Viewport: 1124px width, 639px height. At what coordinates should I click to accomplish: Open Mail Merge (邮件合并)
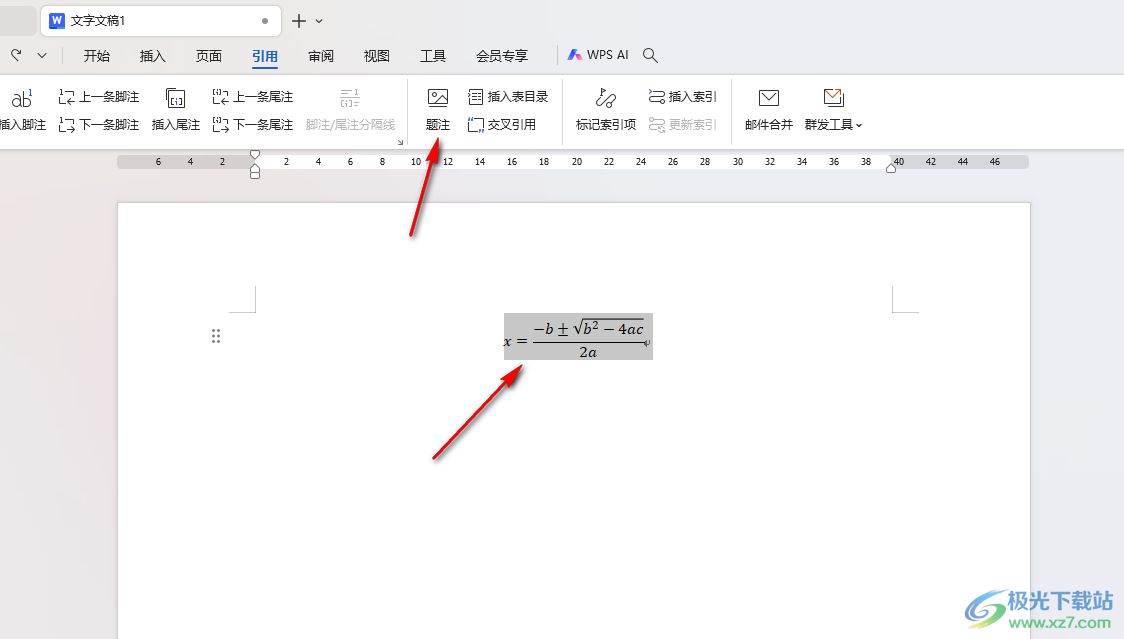pyautogui.click(x=768, y=110)
